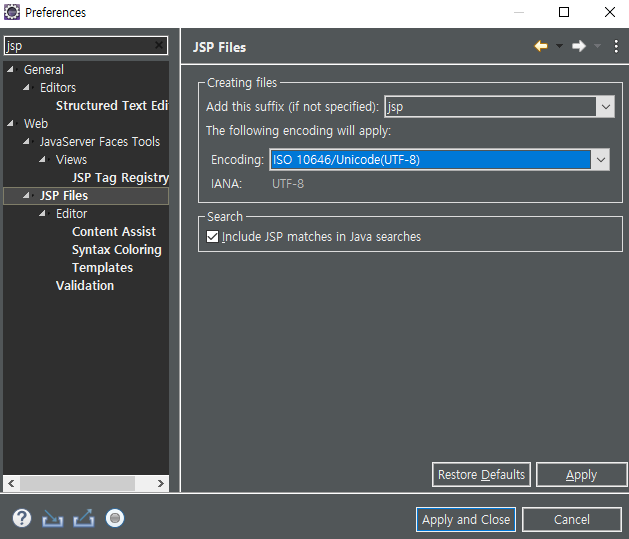629x539 pixels.
Task: Collapse the Views tree node
Action: 43,159
